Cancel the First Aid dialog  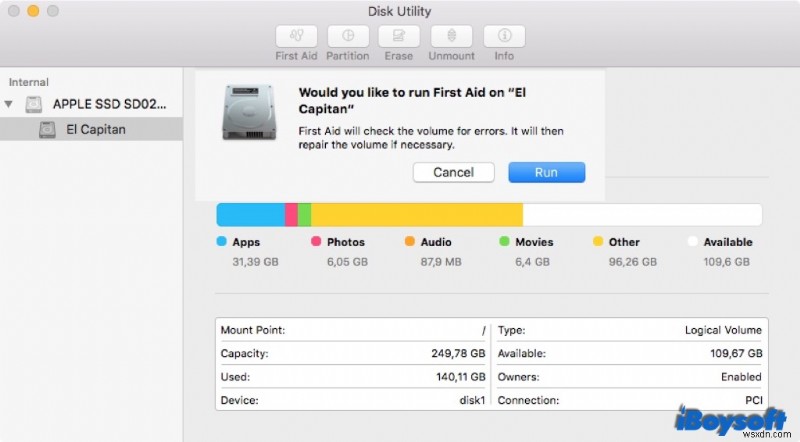point(454,173)
